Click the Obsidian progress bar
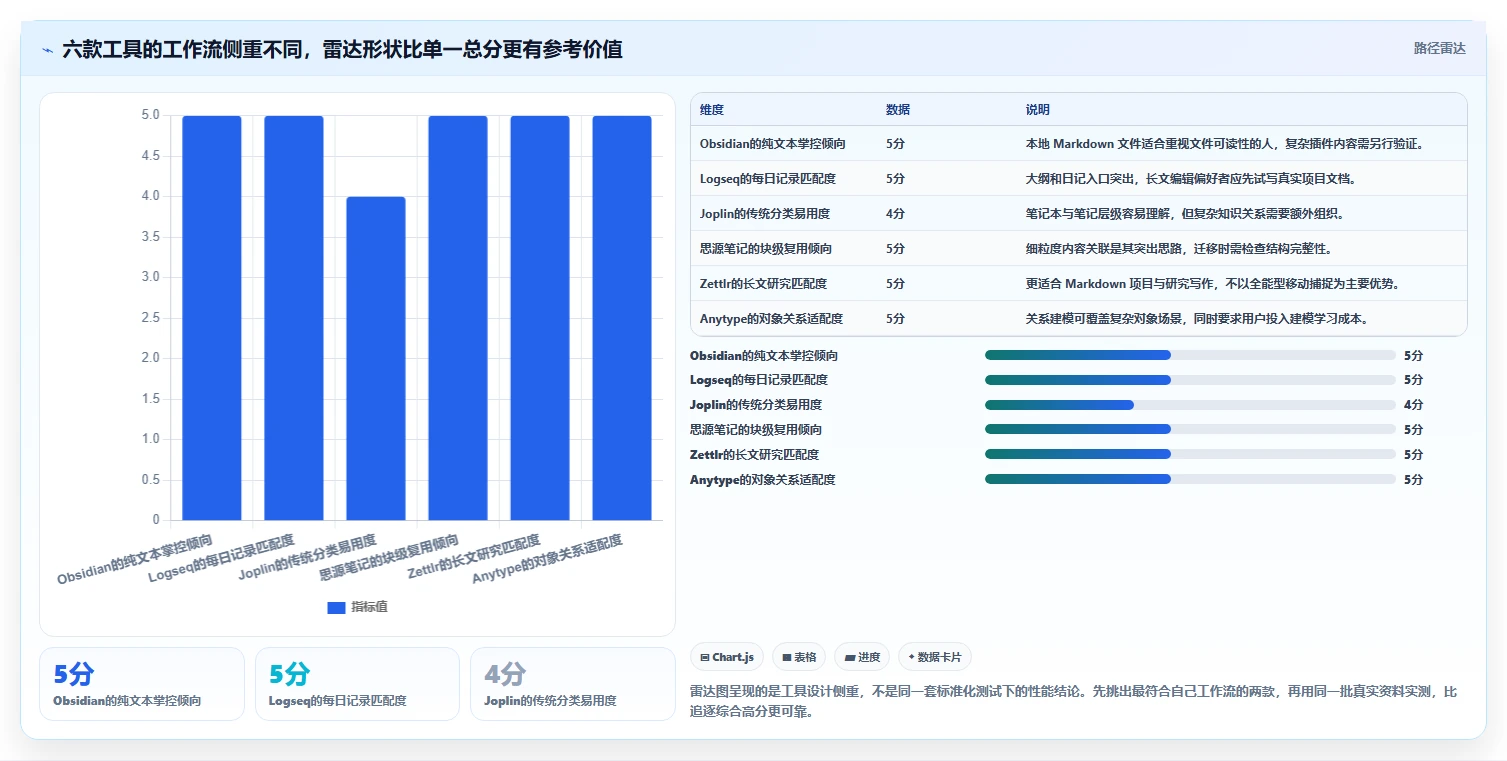Screen dimensions: 1507x761 pyautogui.click(x=1190, y=355)
